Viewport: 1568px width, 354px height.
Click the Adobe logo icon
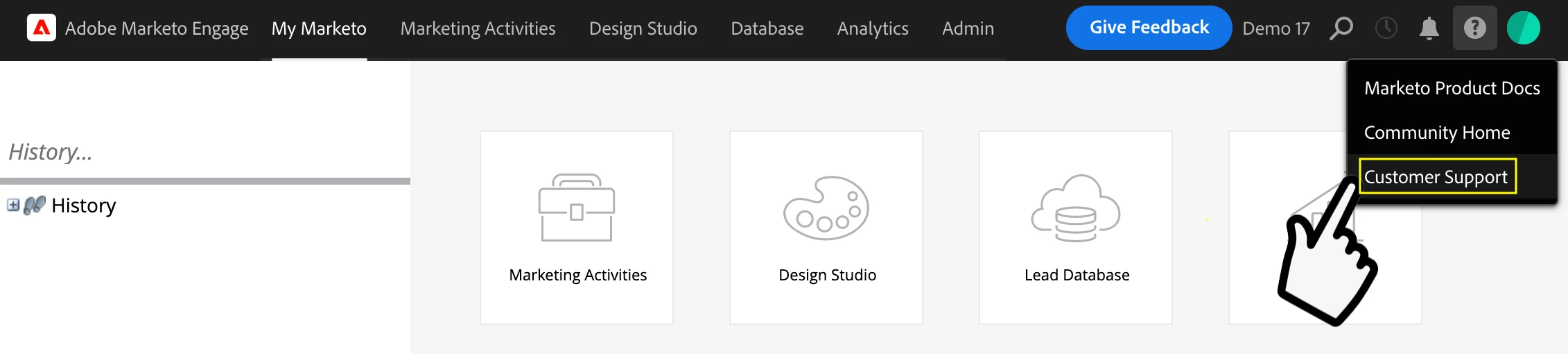click(x=42, y=28)
